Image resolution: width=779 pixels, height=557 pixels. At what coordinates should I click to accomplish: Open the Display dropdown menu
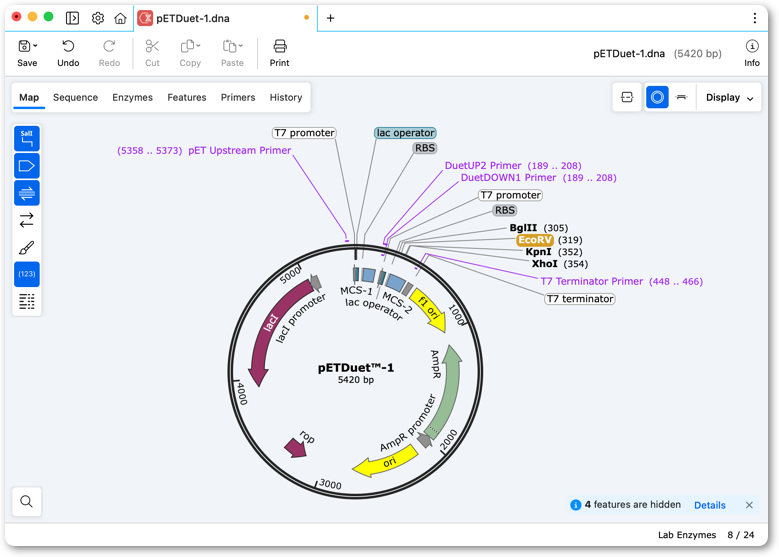729,97
